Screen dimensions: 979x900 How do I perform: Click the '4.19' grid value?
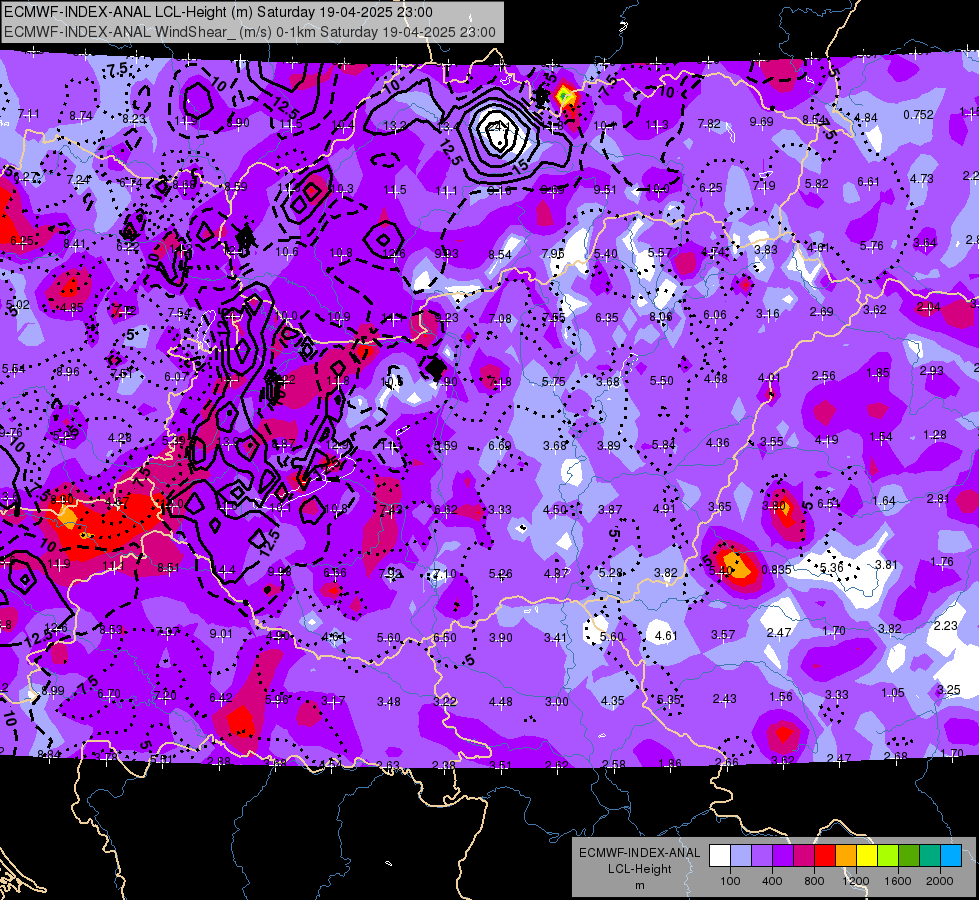tap(827, 440)
